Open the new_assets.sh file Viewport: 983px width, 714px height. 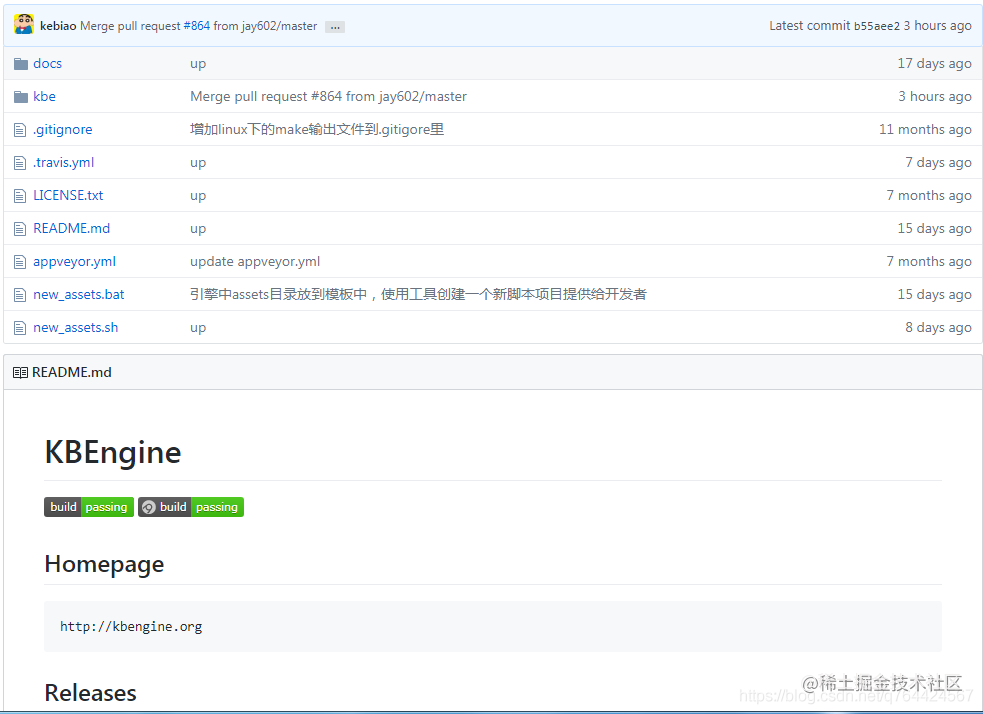pyautogui.click(x=75, y=327)
